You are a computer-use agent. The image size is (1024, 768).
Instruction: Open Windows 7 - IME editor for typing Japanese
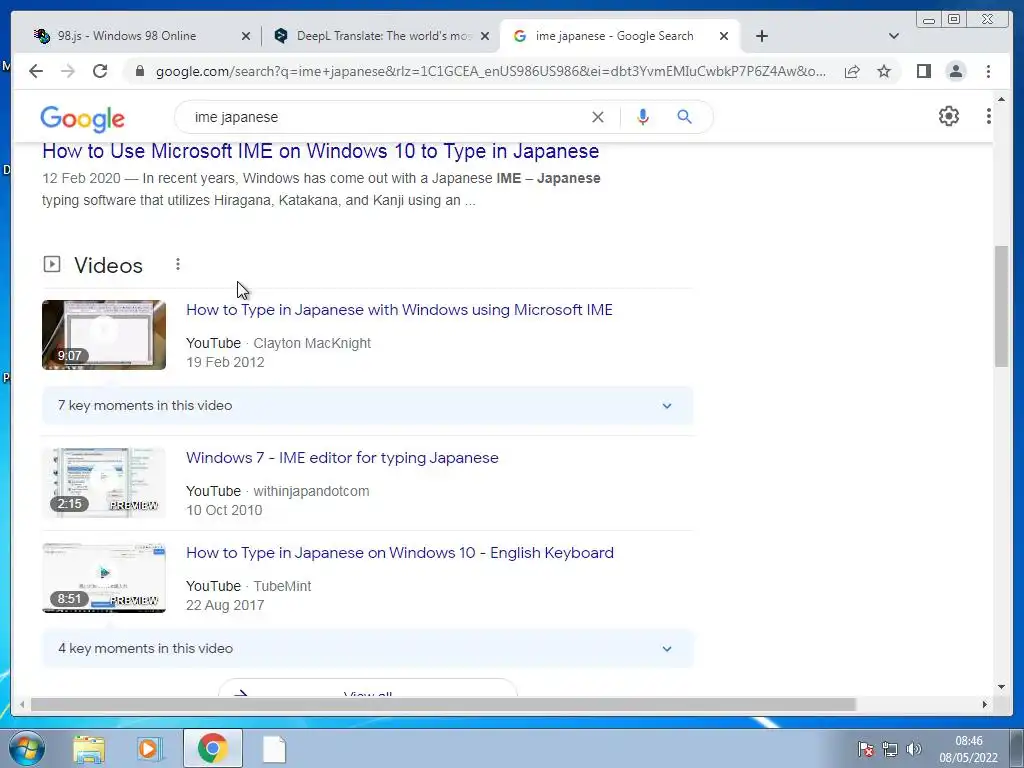[x=342, y=458]
